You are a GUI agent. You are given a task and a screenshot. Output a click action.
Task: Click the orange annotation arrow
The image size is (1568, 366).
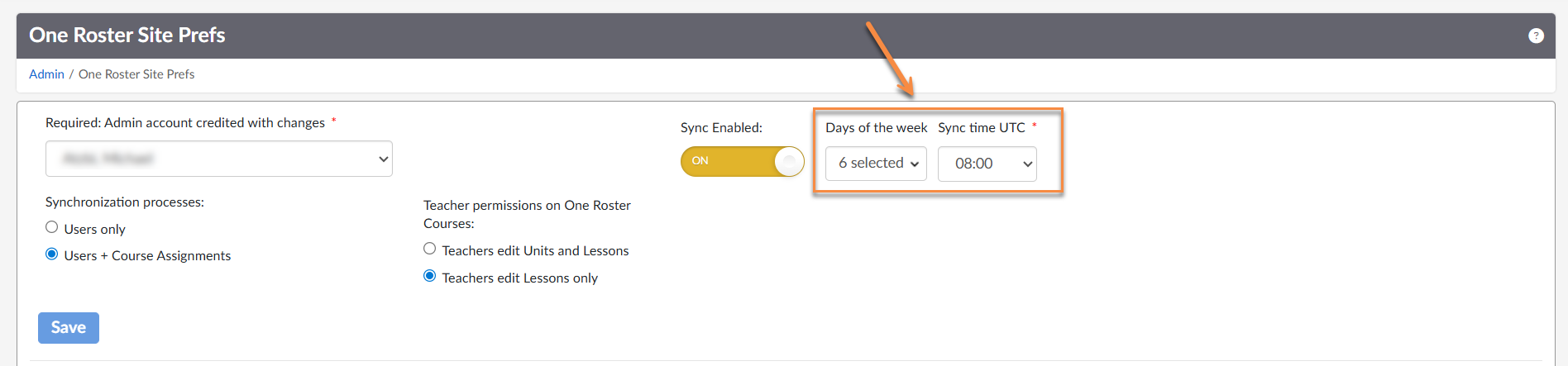click(x=889, y=59)
